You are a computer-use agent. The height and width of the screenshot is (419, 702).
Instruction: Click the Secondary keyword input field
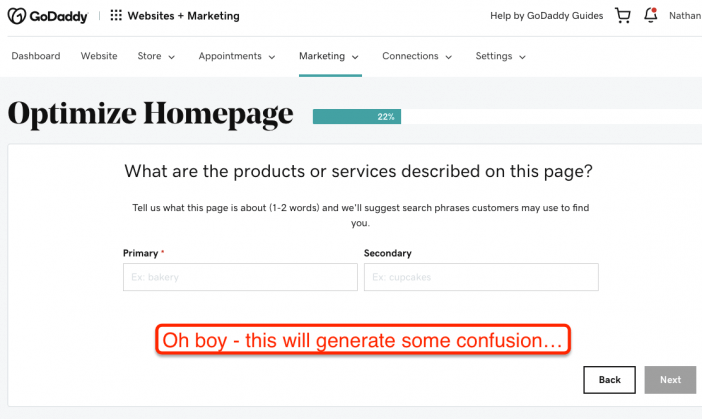(481, 277)
